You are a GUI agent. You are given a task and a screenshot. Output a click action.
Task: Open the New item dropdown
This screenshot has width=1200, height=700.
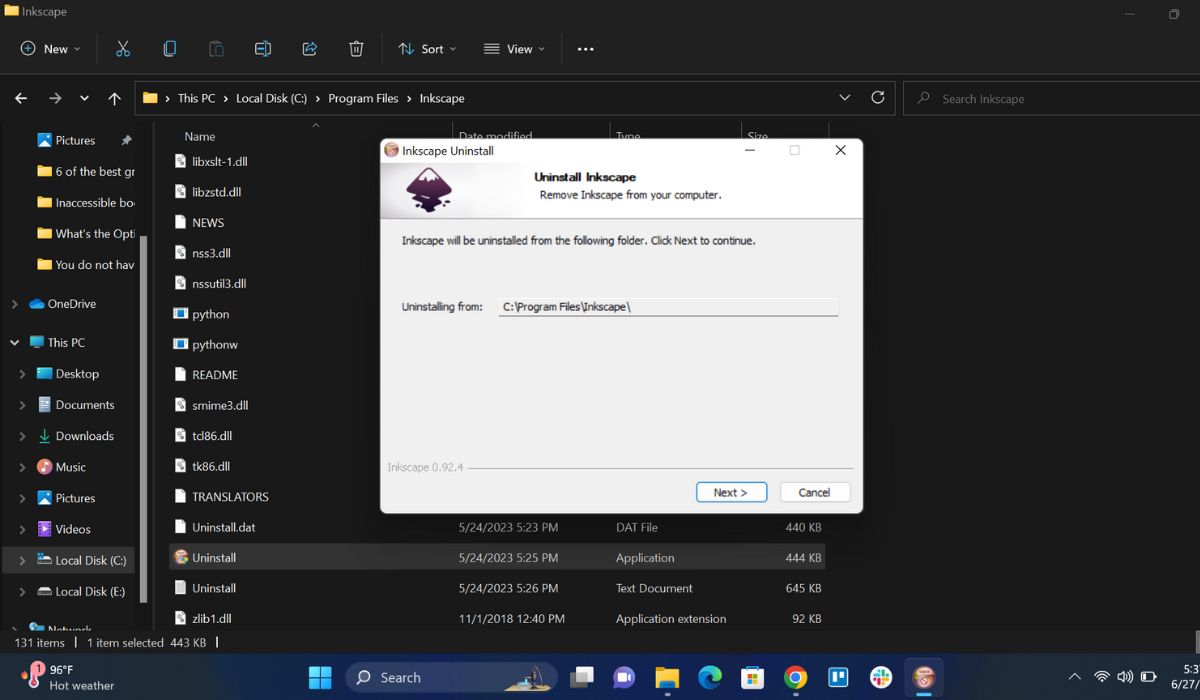click(x=47, y=48)
